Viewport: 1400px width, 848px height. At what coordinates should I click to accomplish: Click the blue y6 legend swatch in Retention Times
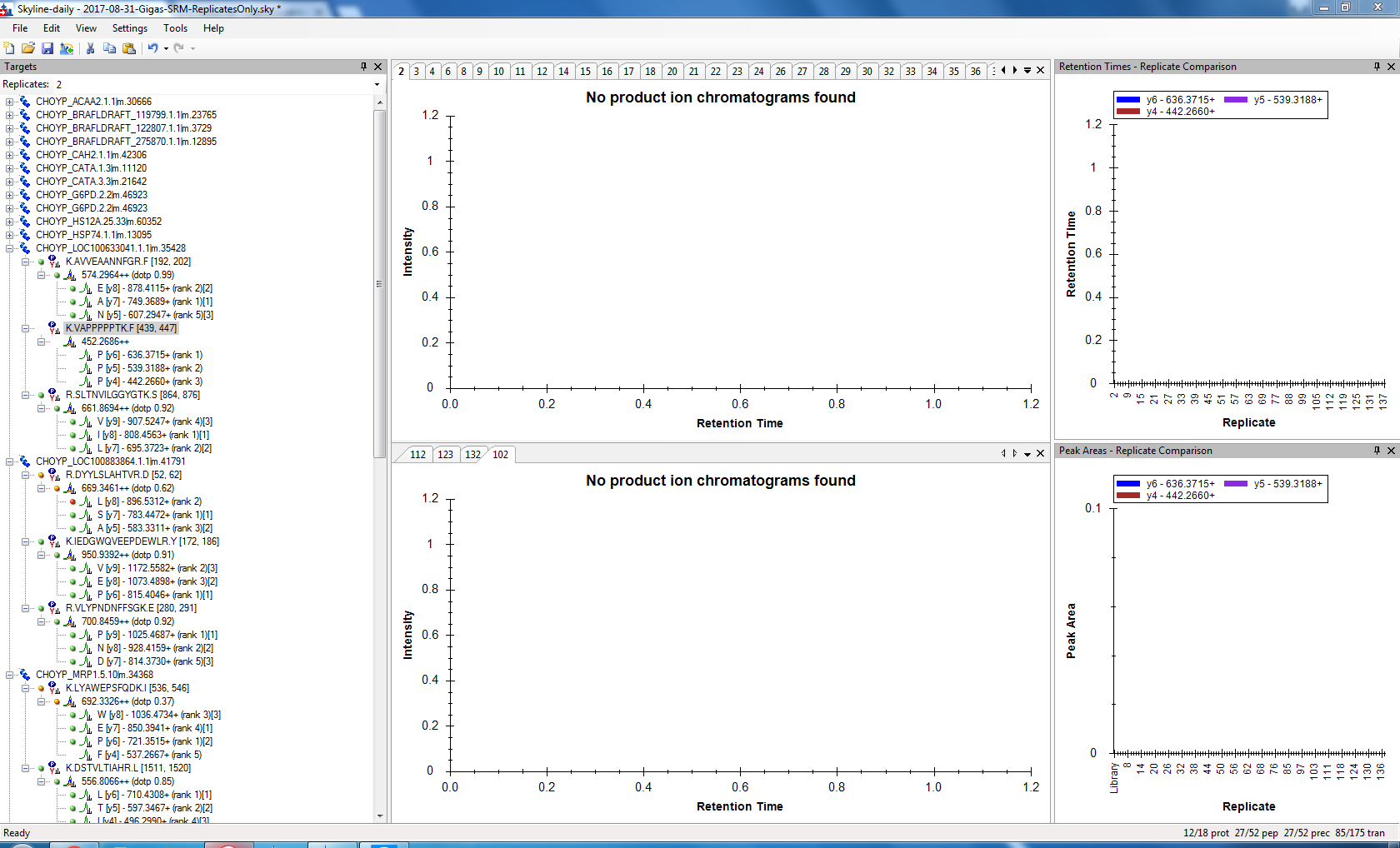[x=1127, y=100]
